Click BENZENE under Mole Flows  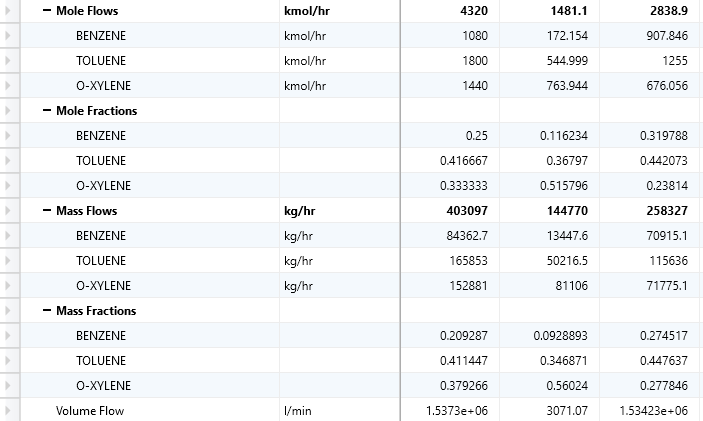101,36
